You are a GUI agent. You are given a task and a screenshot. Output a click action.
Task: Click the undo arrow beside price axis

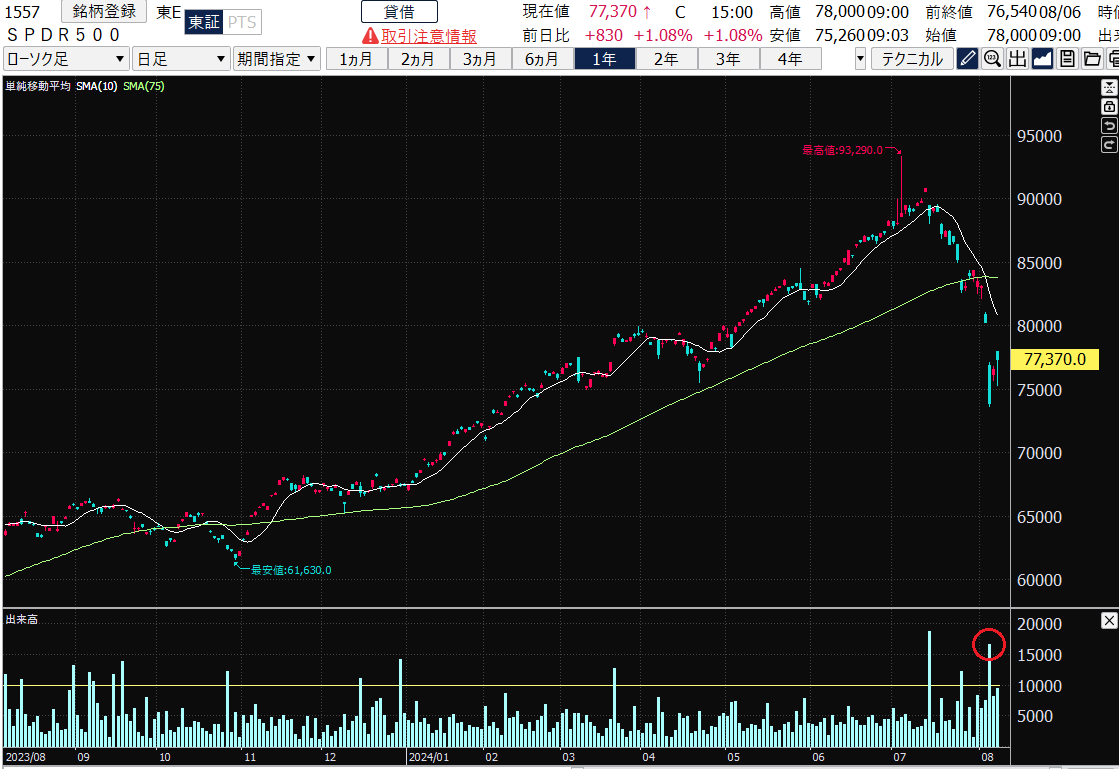(x=1108, y=125)
